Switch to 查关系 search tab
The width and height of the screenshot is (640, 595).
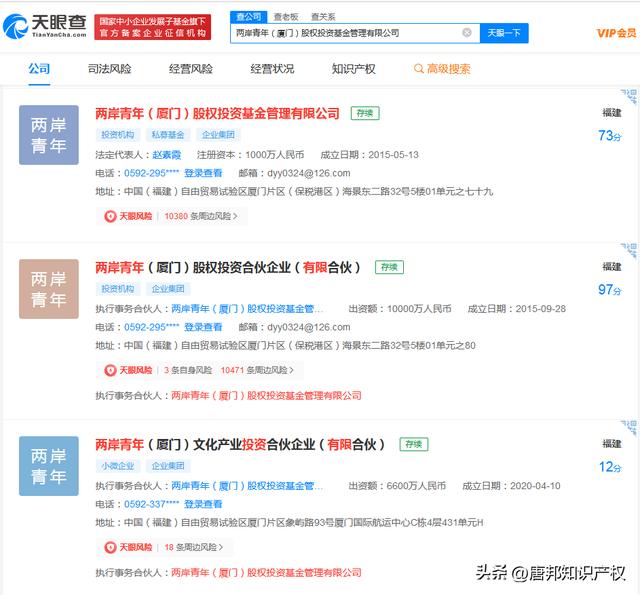323,17
